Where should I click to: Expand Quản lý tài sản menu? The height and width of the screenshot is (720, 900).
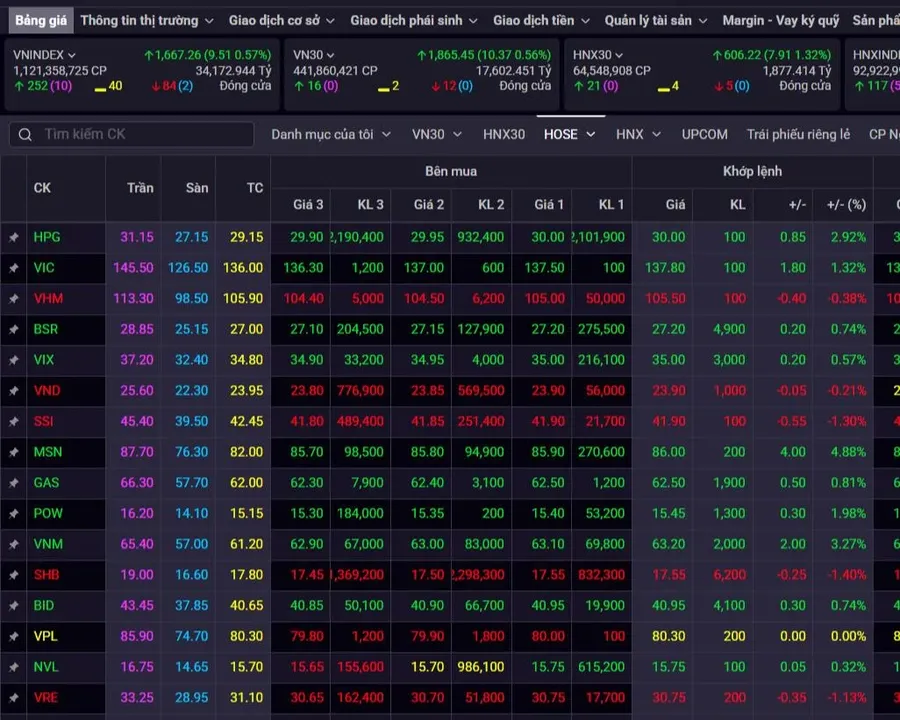(x=655, y=21)
